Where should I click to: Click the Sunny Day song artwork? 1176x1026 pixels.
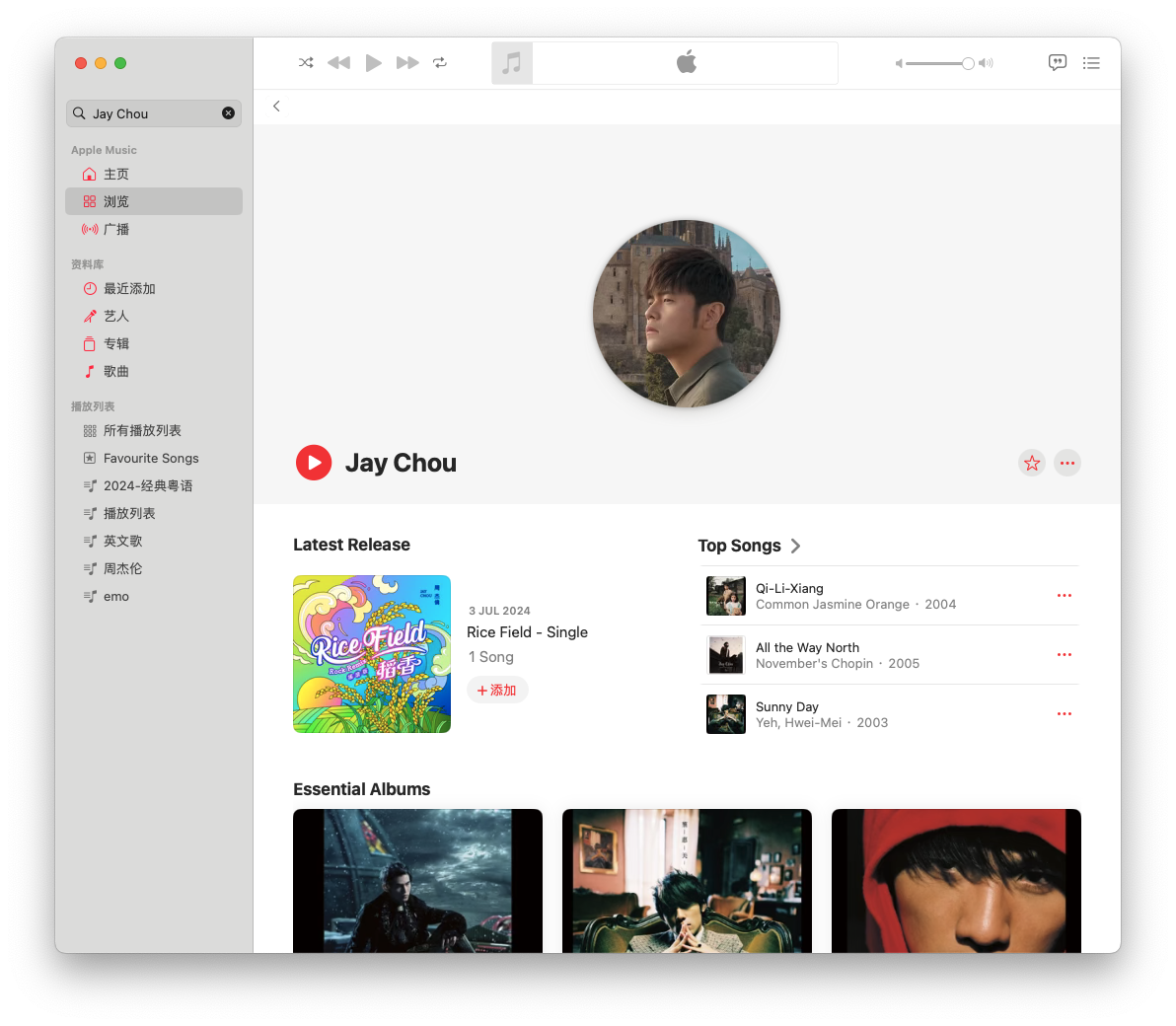726,714
